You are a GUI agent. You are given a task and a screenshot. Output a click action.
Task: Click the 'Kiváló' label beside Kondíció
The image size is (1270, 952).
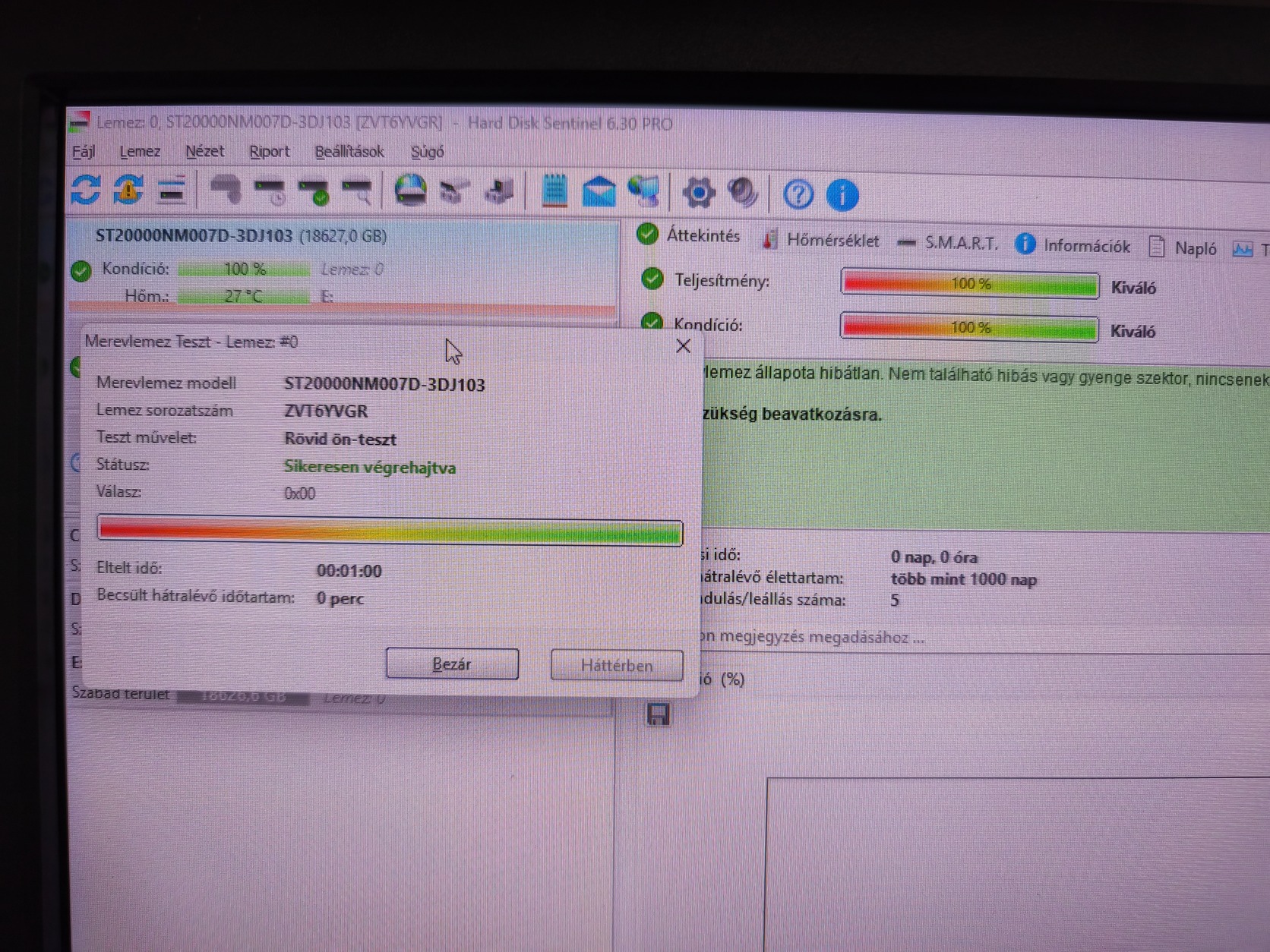1133,332
